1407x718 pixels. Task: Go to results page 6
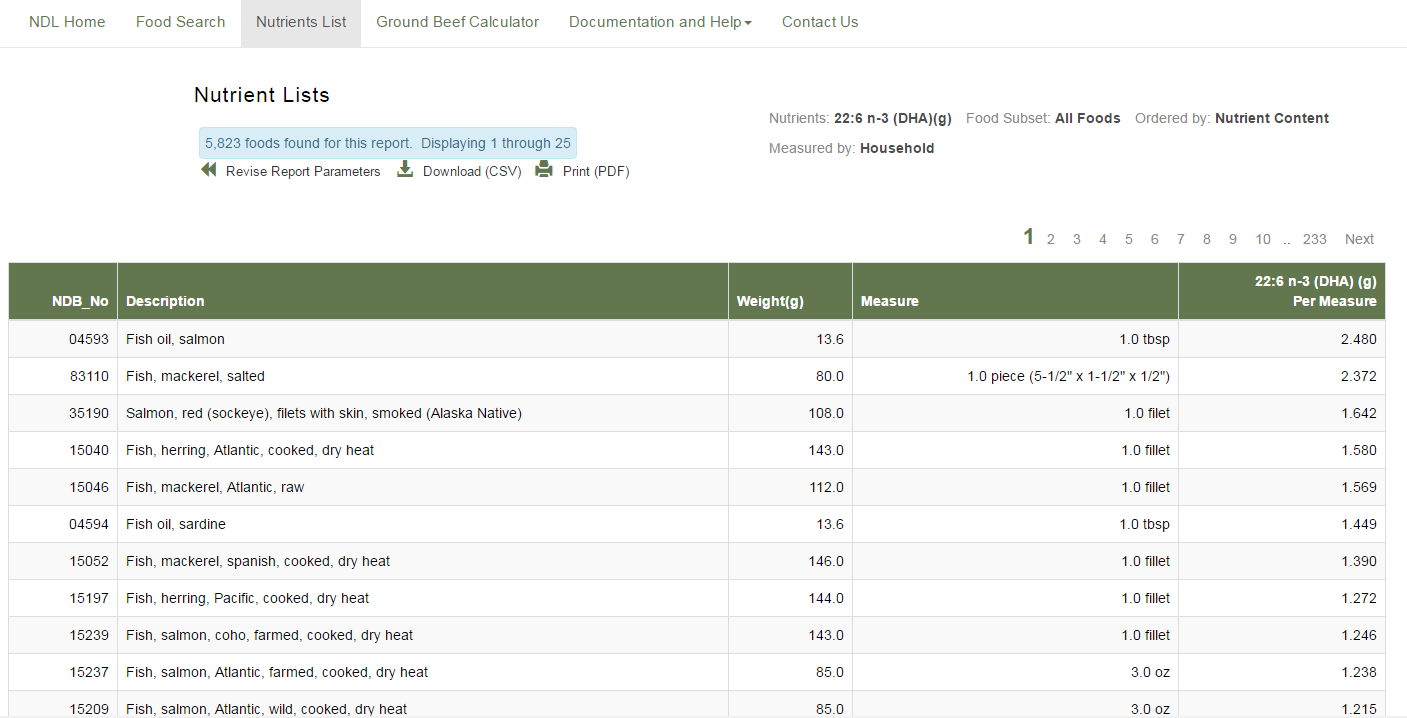pos(1155,239)
